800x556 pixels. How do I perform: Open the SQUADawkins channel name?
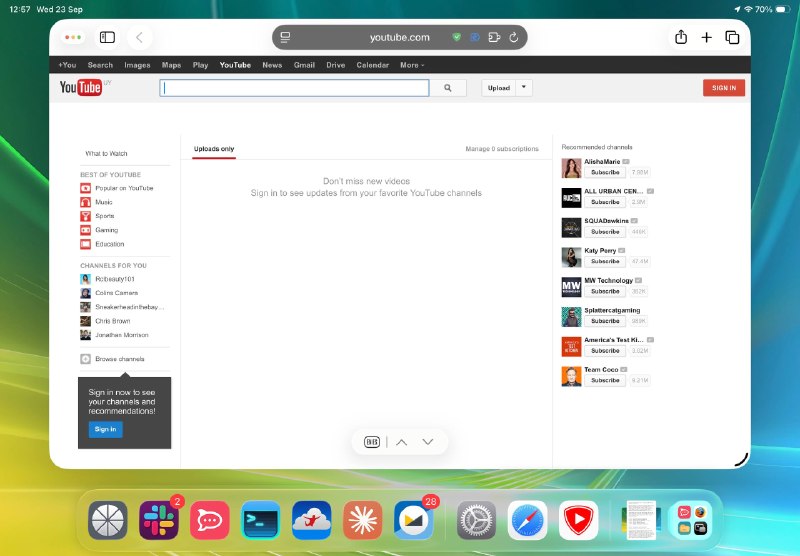pyautogui.click(x=606, y=221)
